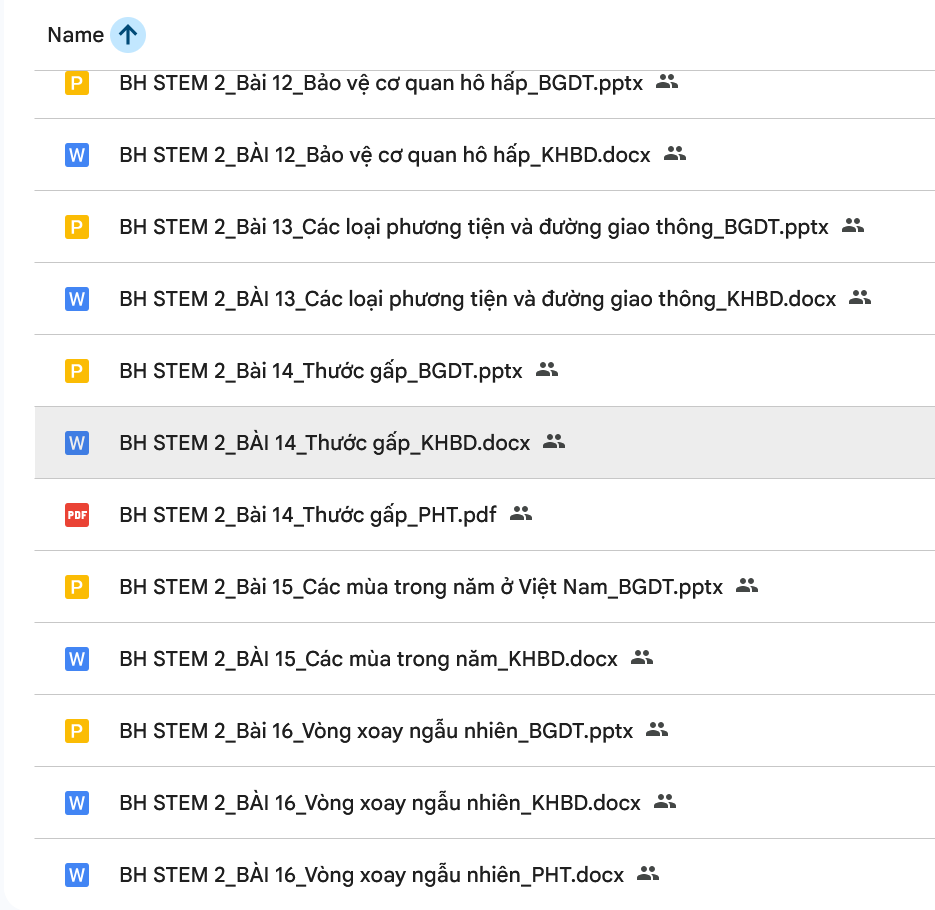
Task: Click shared people icon next to Thước gấp_PHT.pdf
Action: pyautogui.click(x=521, y=514)
